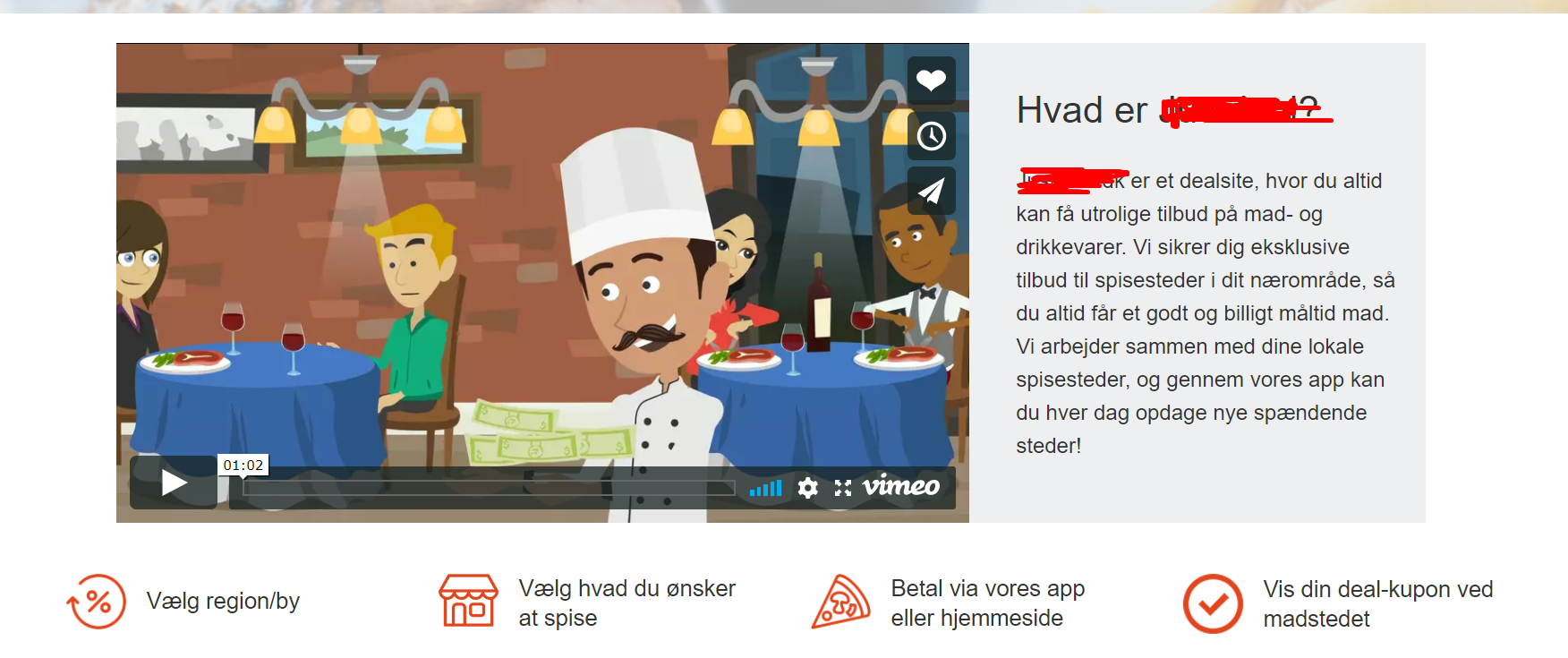Image resolution: width=1568 pixels, height=658 pixels.
Task: Toggle fullscreen mode on video
Action: [842, 488]
